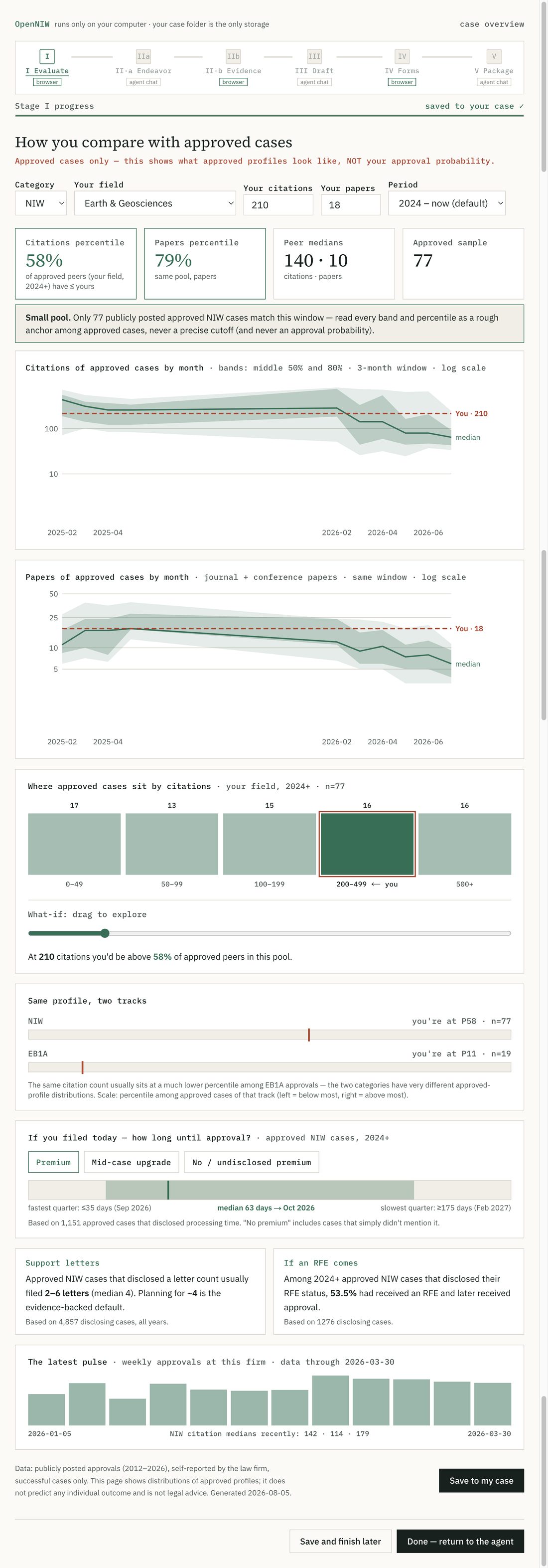The height and width of the screenshot is (1568, 548).
Task: Click the what-if slider track
Action: click(x=270, y=933)
